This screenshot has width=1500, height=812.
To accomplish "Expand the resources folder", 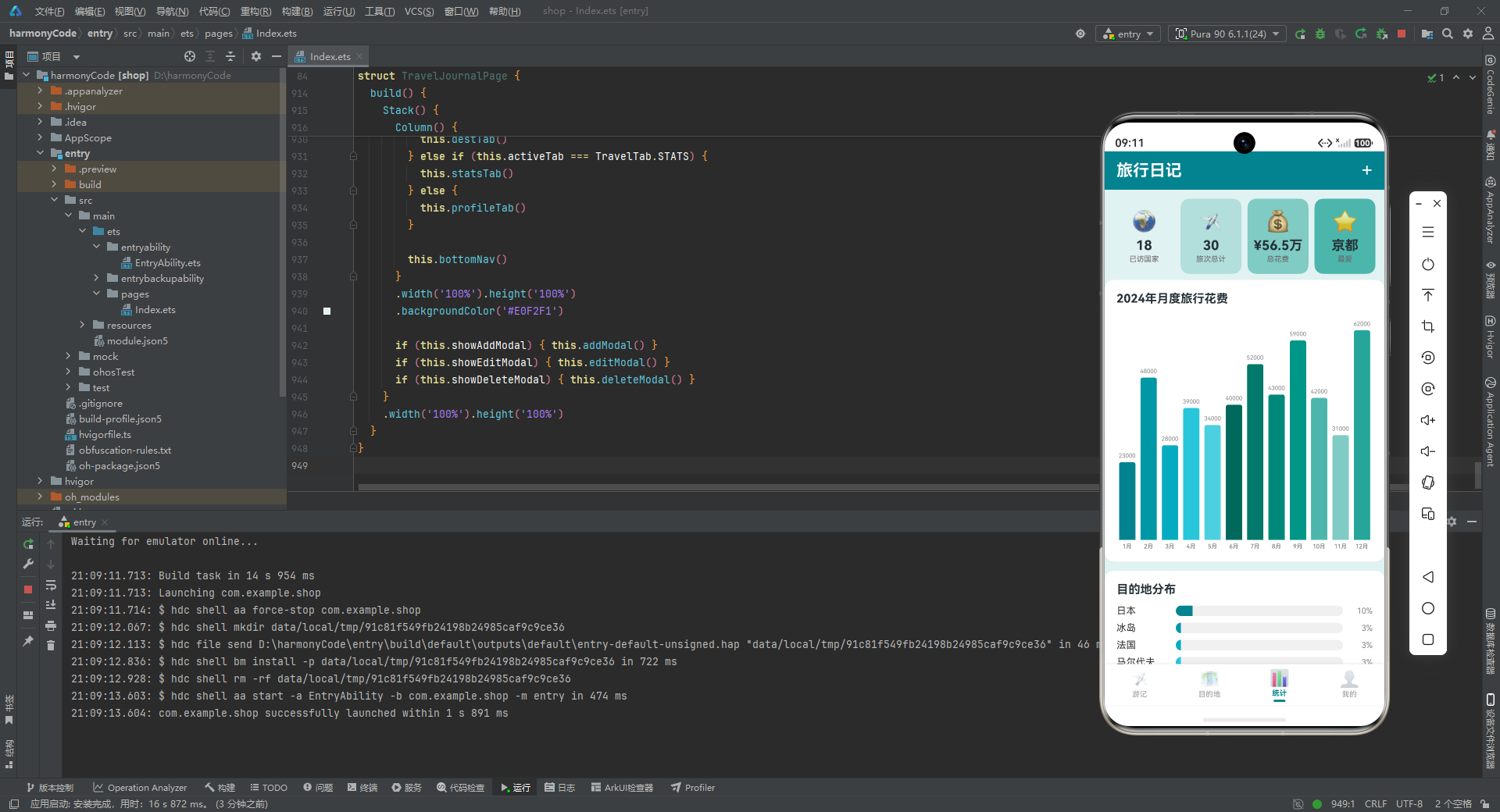I will tap(82, 325).
